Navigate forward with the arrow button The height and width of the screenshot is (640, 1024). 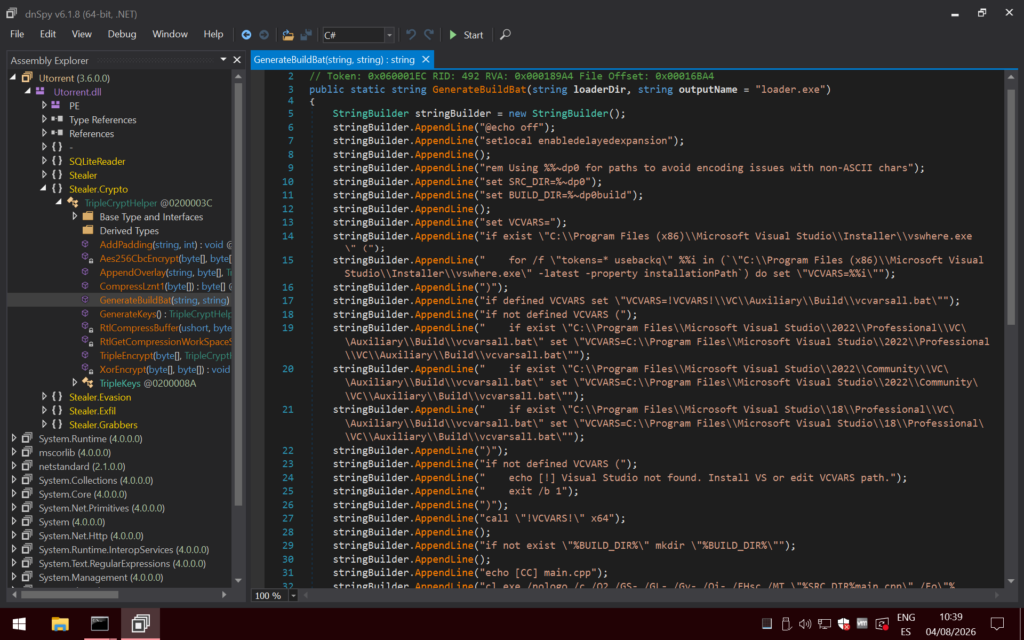coord(264,35)
